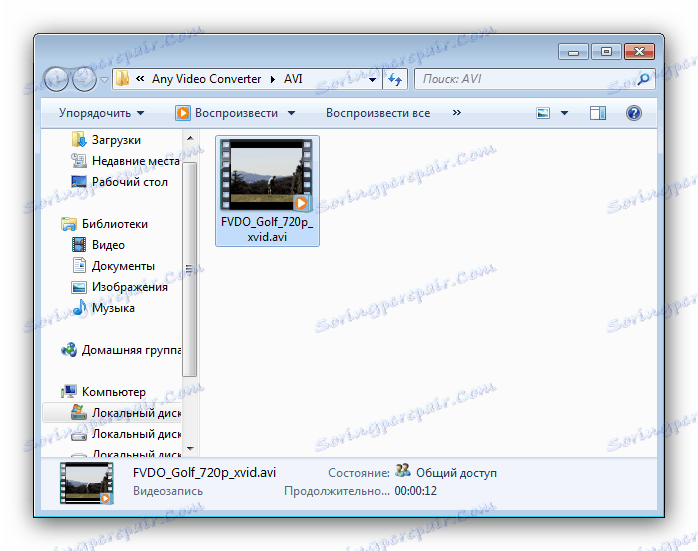Refresh the AVI folder view

coord(395,80)
